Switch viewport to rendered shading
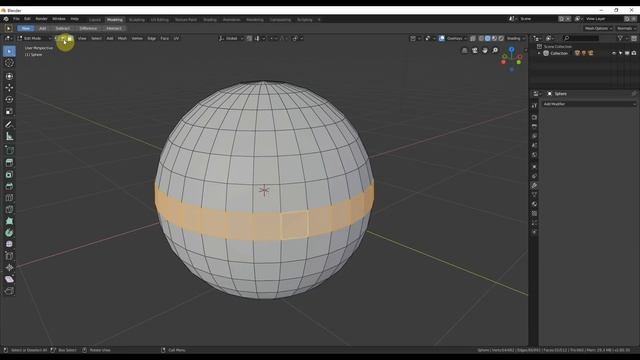 [501, 38]
